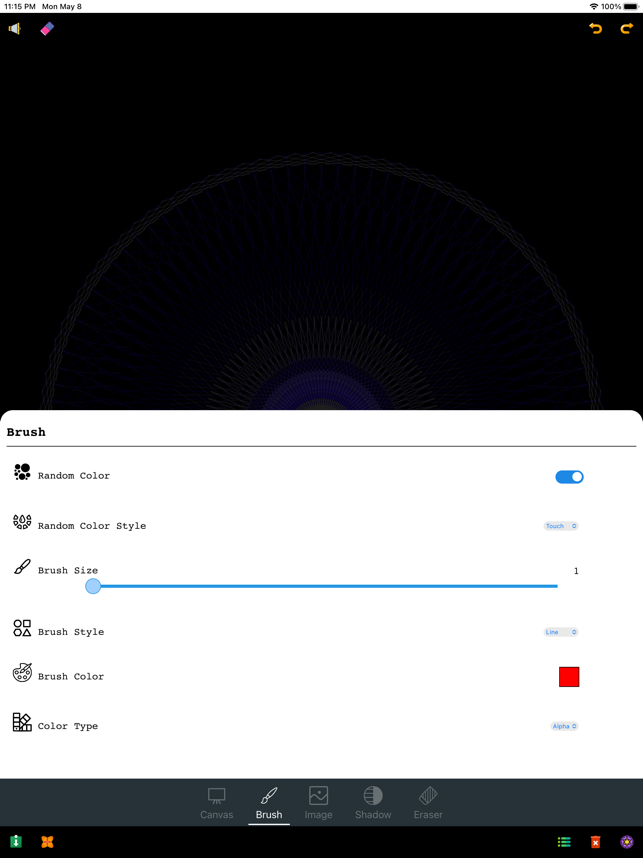Open Color Type dropdown showing Alpha
Image resolution: width=643 pixels, height=858 pixels.
(x=564, y=726)
